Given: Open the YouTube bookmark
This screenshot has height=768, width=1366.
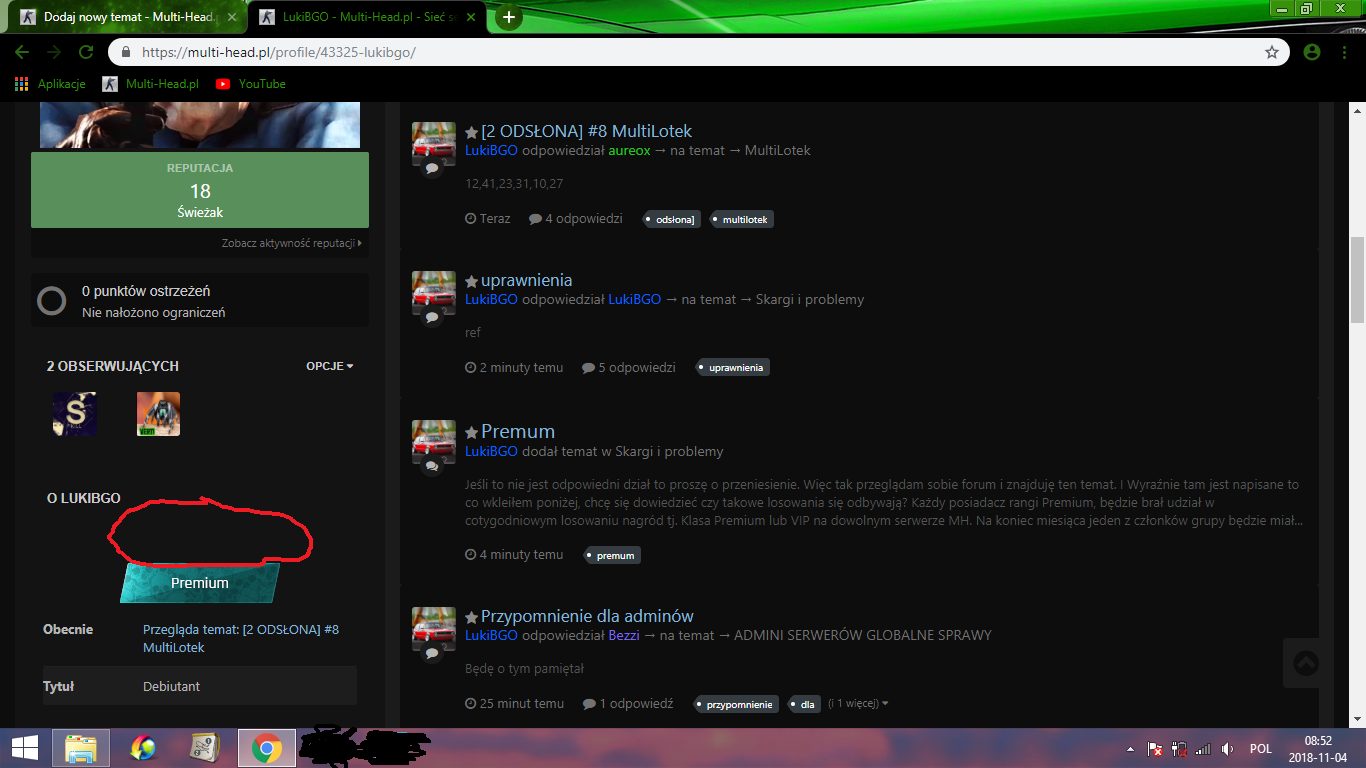Looking at the screenshot, I should tap(251, 84).
